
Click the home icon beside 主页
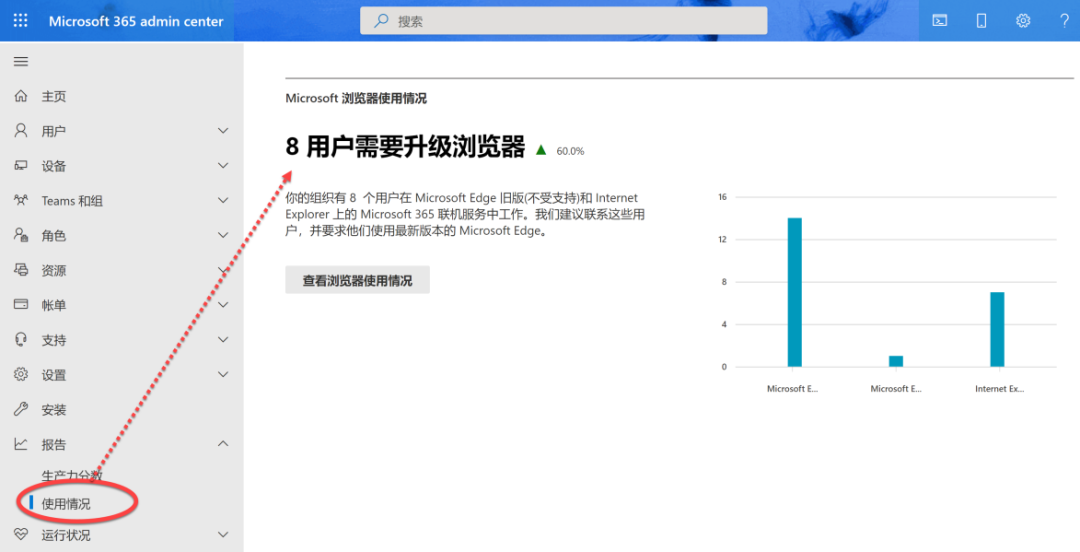point(21,96)
